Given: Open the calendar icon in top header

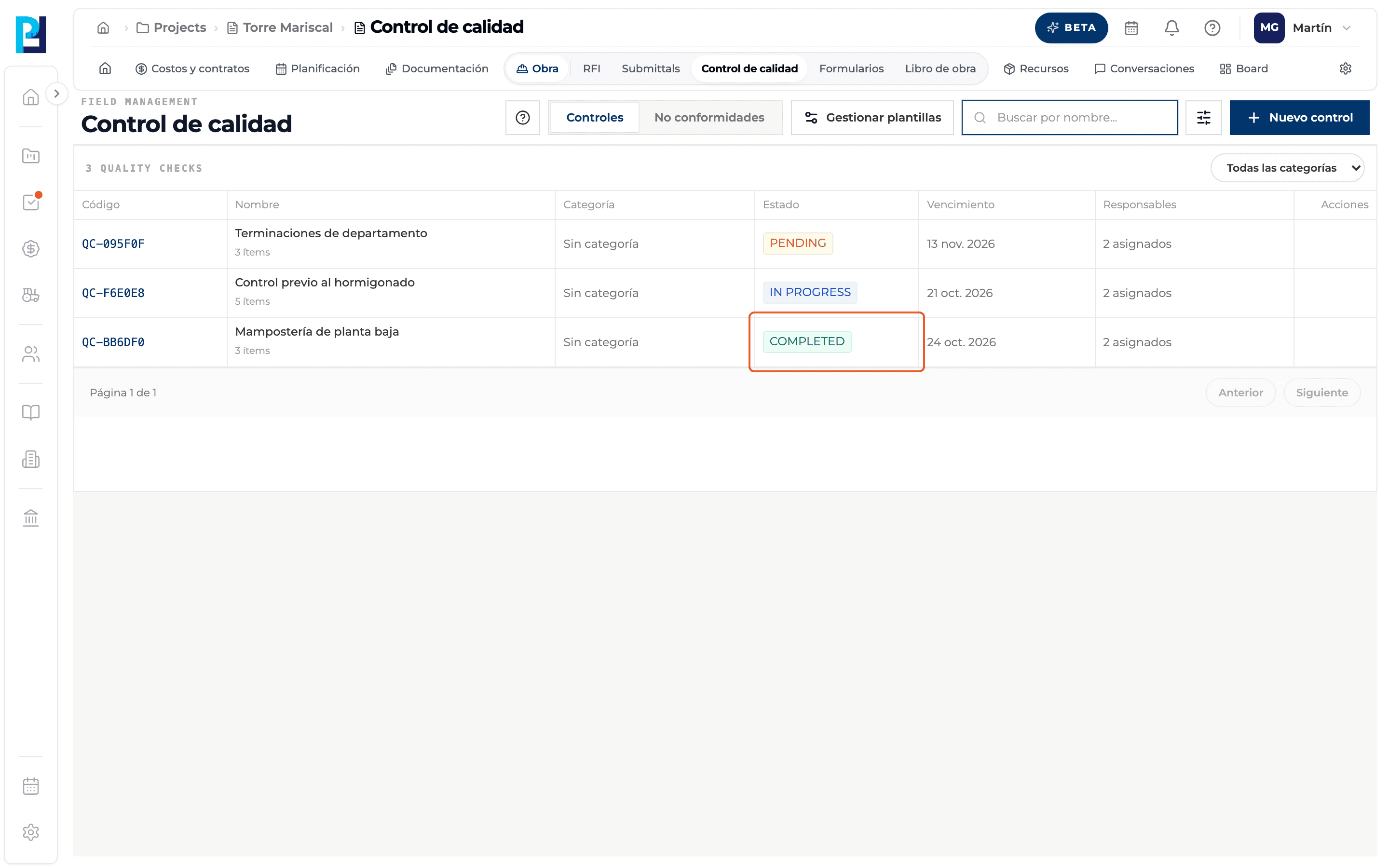Looking at the screenshot, I should 1130,27.
